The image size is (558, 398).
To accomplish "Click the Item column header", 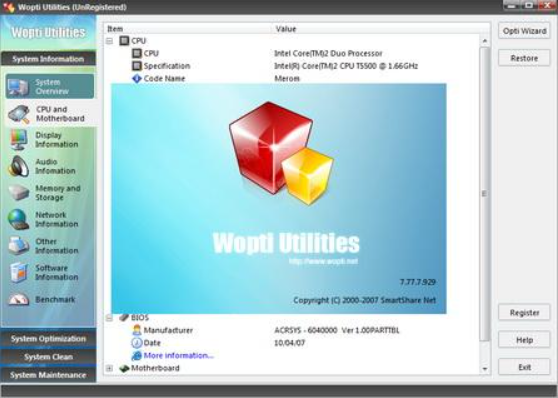I will tap(189, 29).
